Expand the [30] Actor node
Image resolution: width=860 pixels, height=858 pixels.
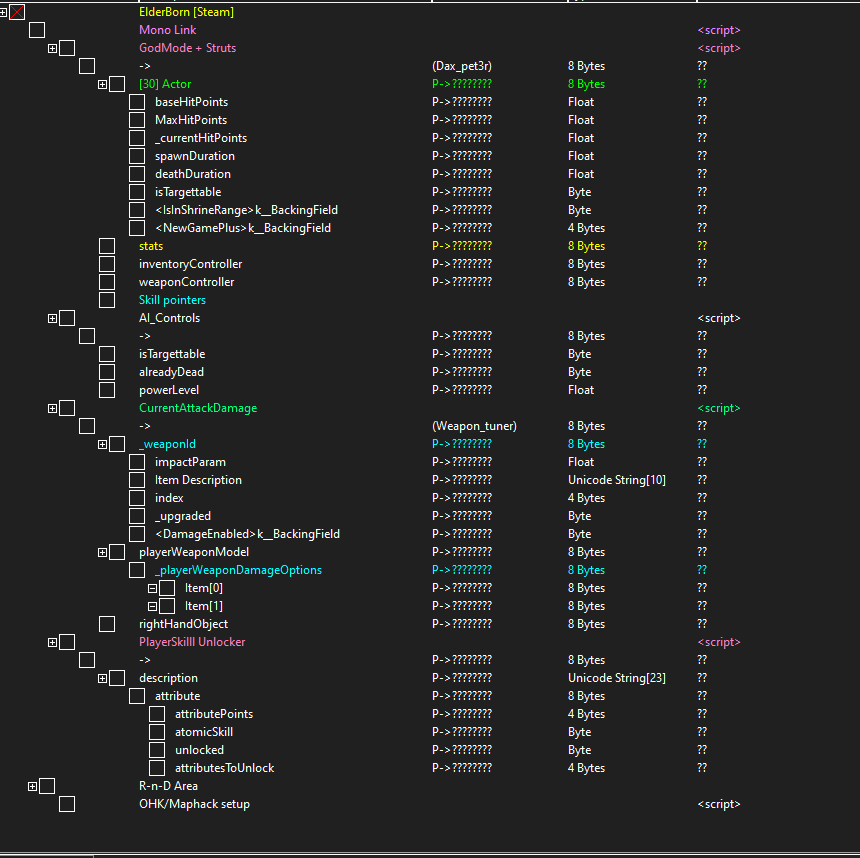pos(102,84)
